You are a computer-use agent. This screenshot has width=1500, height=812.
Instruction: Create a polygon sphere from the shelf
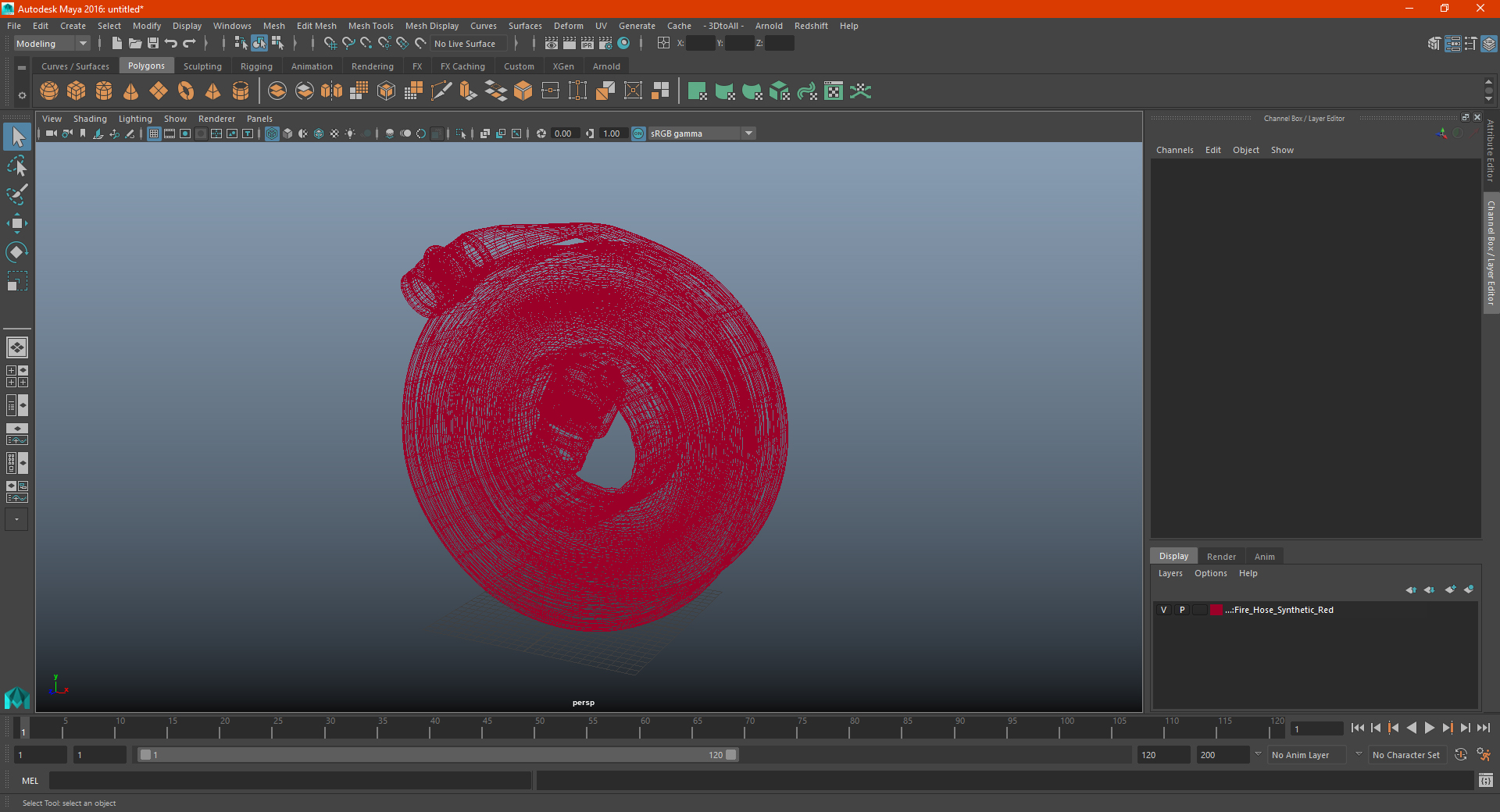(x=49, y=91)
